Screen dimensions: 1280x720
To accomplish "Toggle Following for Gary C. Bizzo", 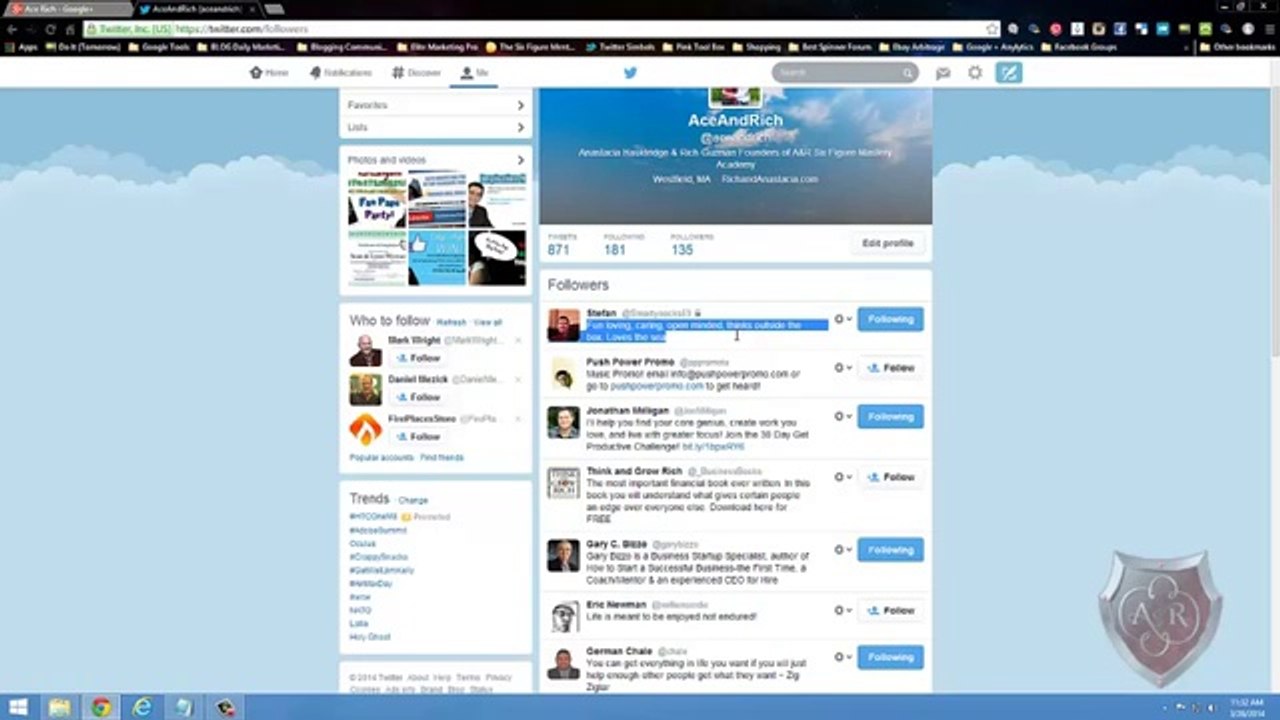I will point(890,550).
